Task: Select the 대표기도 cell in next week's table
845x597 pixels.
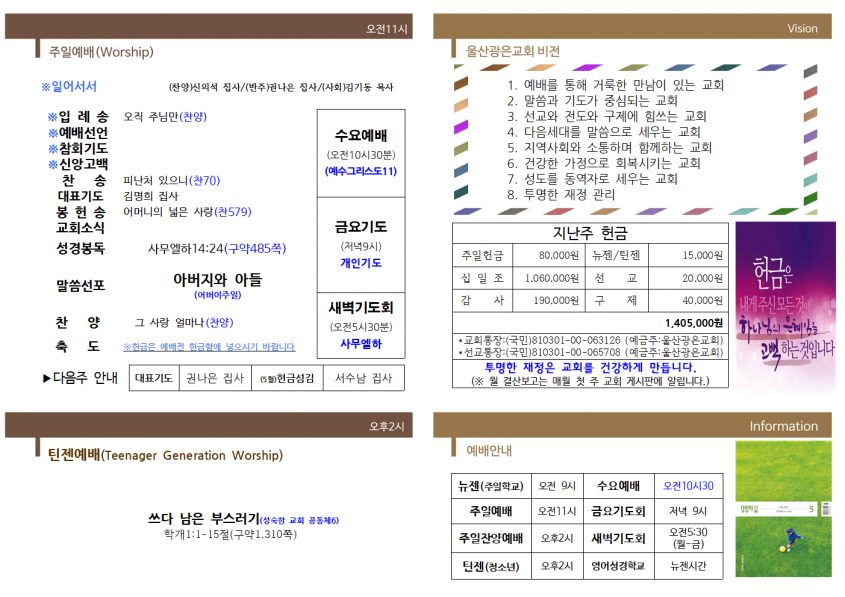Action: 154,378
